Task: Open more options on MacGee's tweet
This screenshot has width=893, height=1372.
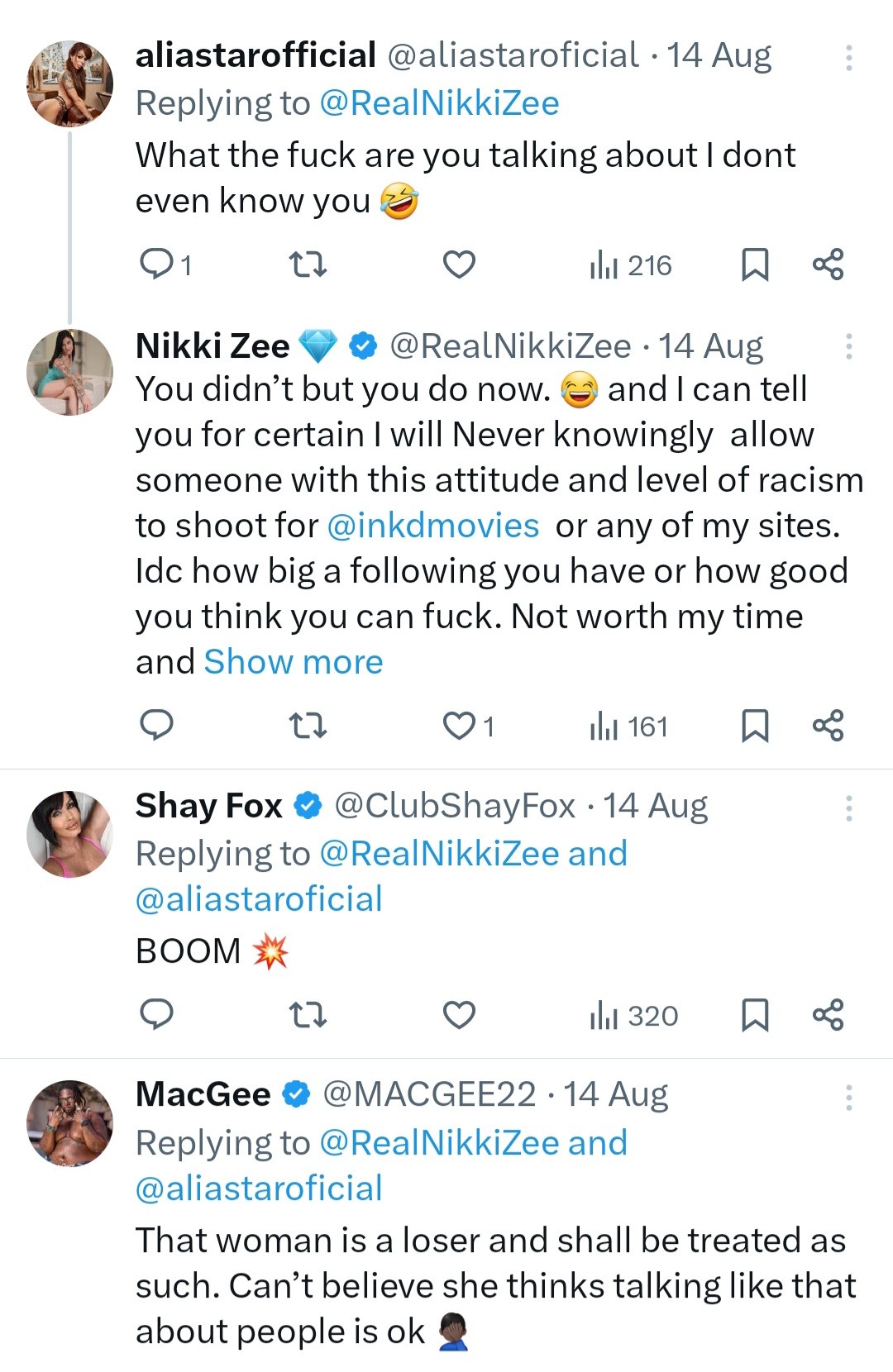Action: point(848,1098)
